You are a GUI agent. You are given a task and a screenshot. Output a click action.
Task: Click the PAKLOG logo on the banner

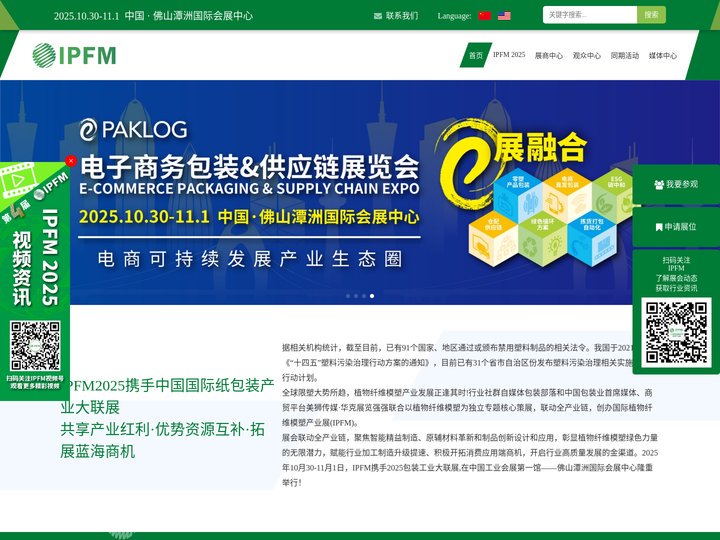(x=133, y=129)
